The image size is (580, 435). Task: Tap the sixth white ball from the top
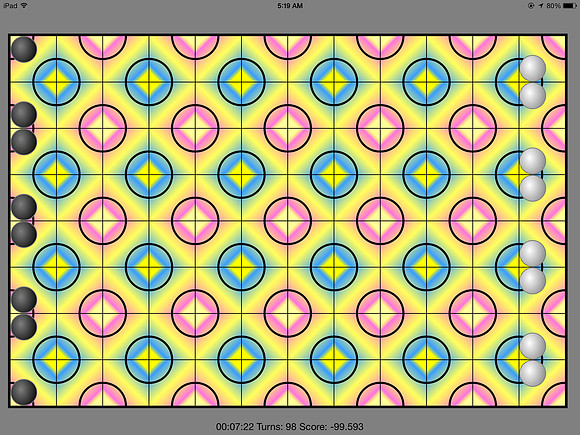[x=533, y=281]
